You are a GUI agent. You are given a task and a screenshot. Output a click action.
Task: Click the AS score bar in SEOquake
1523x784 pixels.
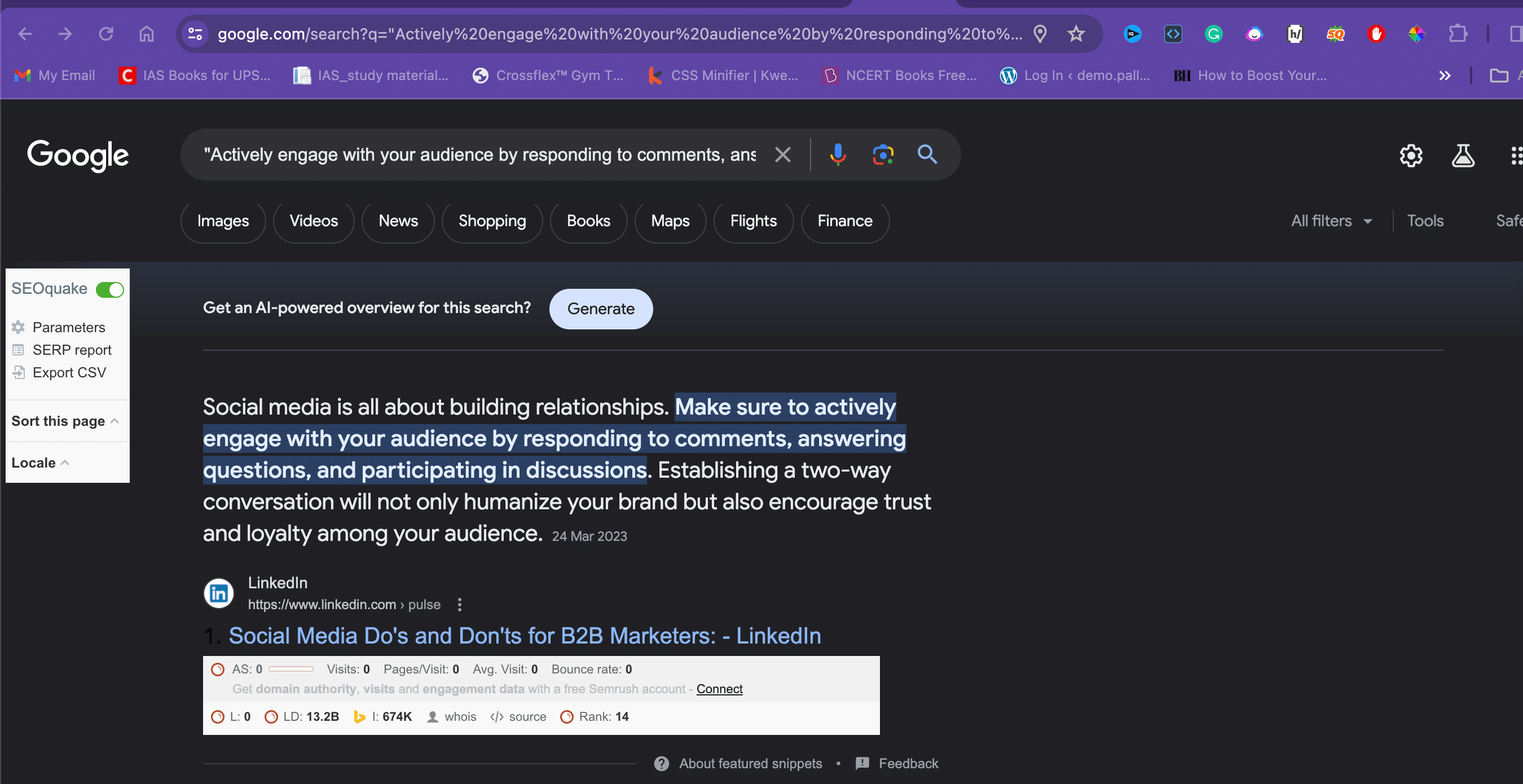tap(291, 670)
